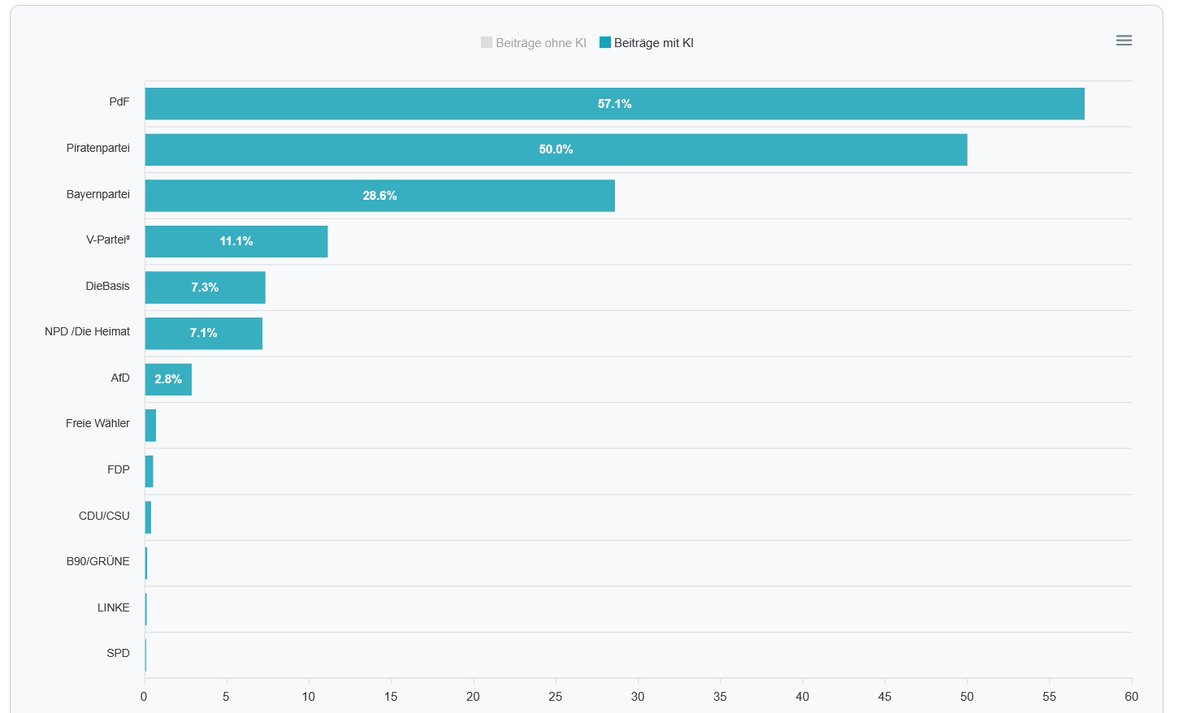The width and height of the screenshot is (1200, 713).
Task: Click the 'V-Partei³' axis label
Action: pos(108,240)
